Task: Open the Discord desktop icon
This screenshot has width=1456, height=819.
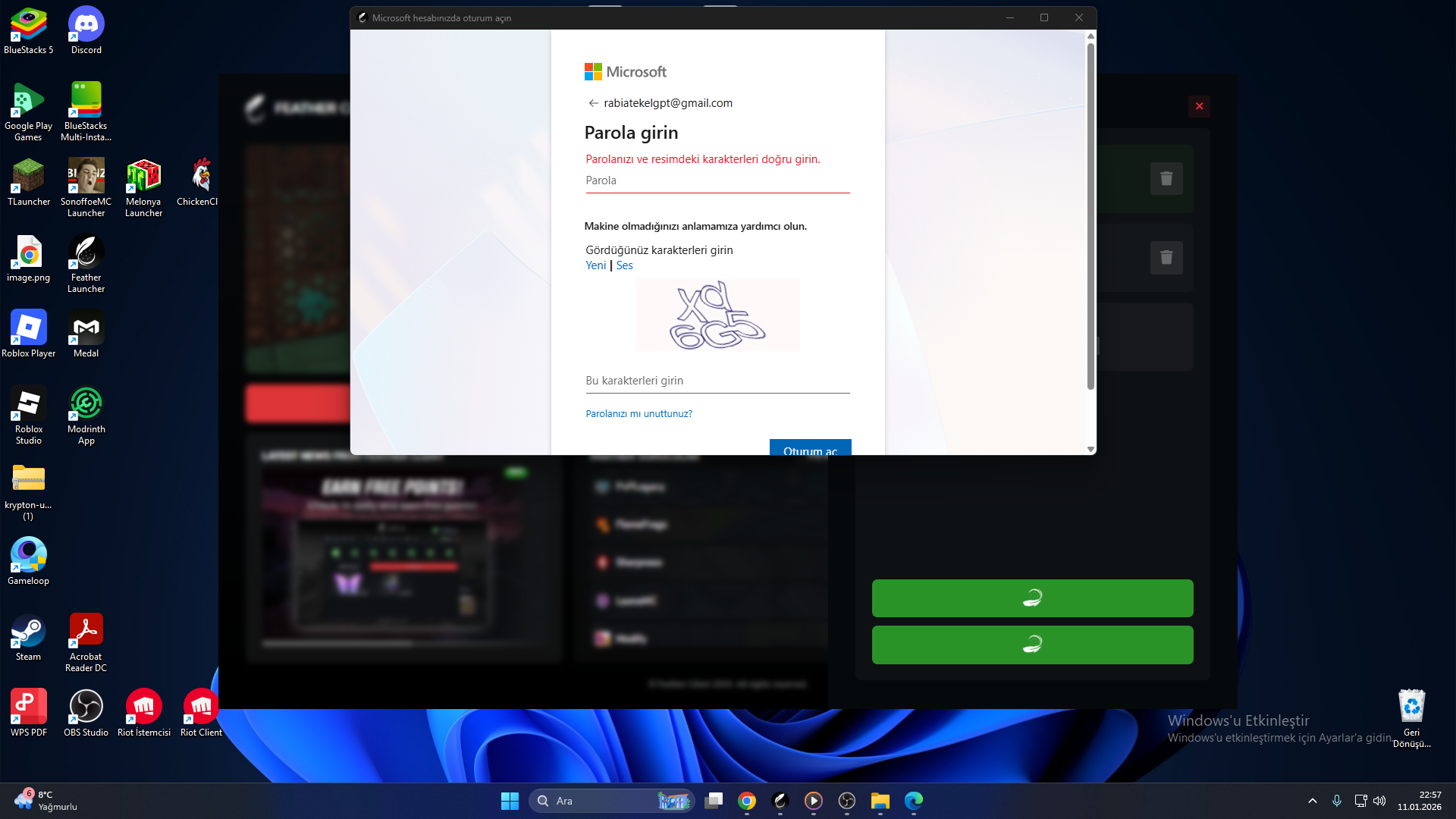Action: click(x=86, y=30)
